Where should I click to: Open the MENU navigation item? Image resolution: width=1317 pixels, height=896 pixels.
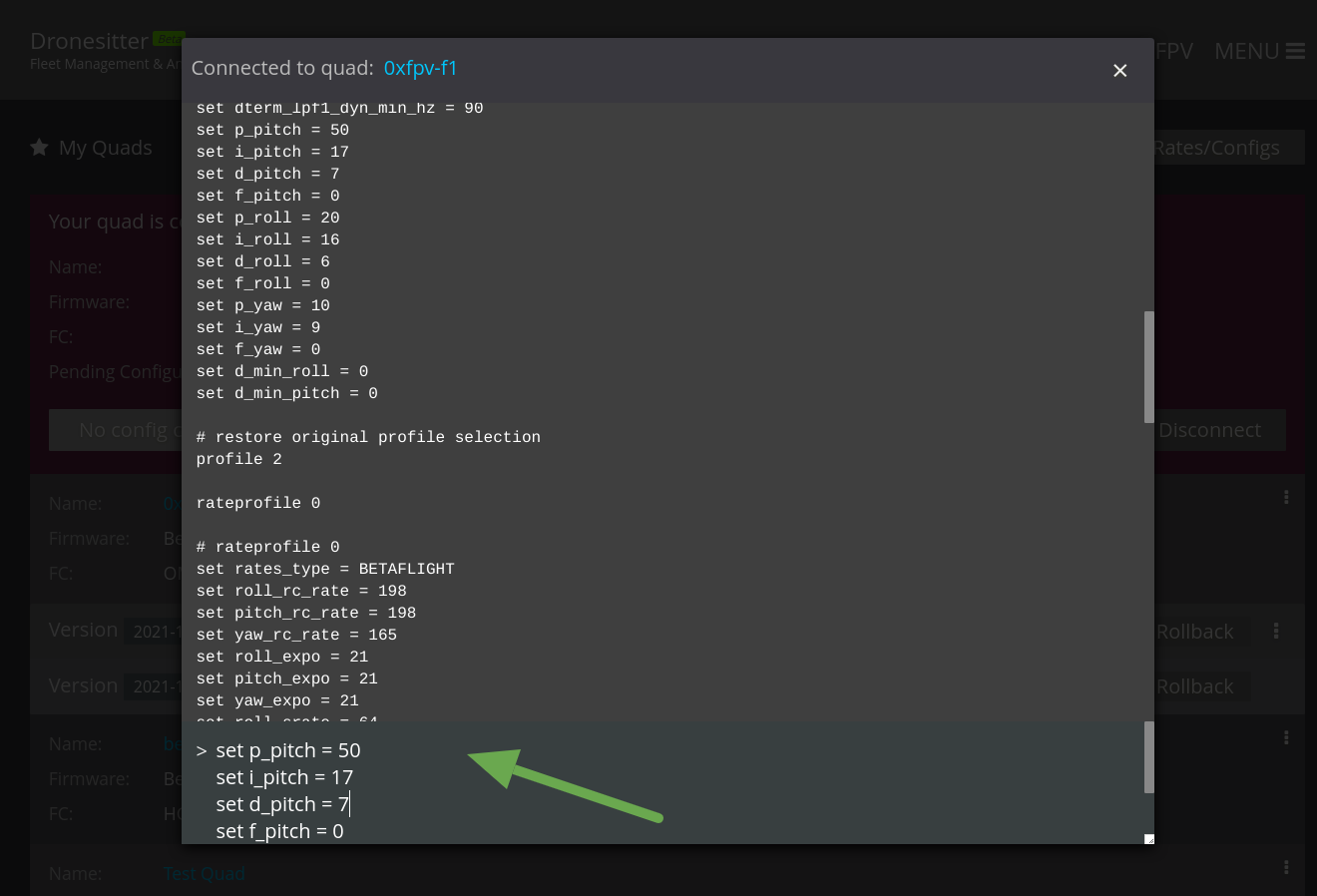[1246, 51]
